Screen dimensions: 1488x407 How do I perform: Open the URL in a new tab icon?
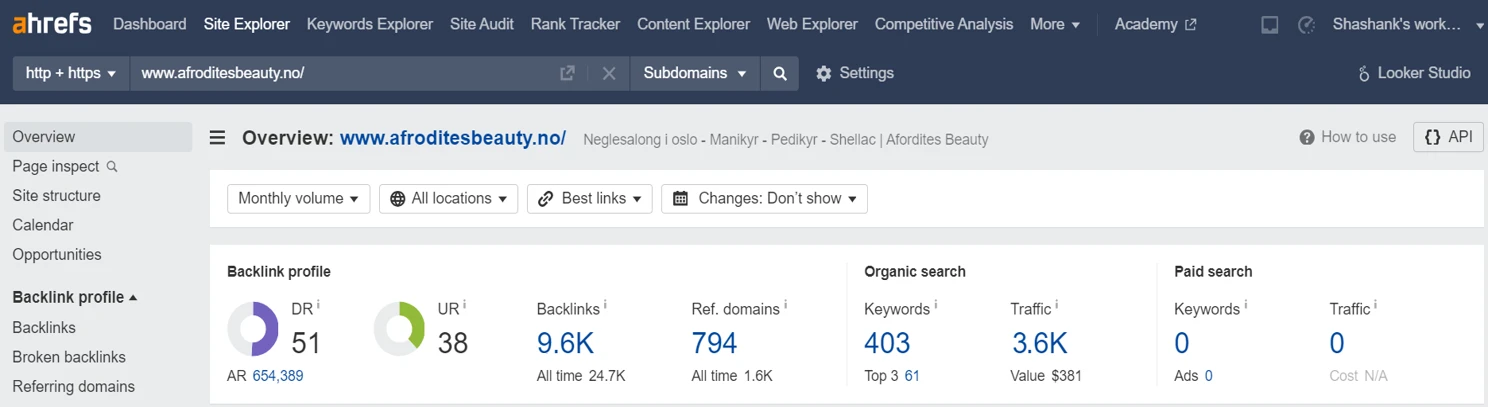click(x=567, y=73)
